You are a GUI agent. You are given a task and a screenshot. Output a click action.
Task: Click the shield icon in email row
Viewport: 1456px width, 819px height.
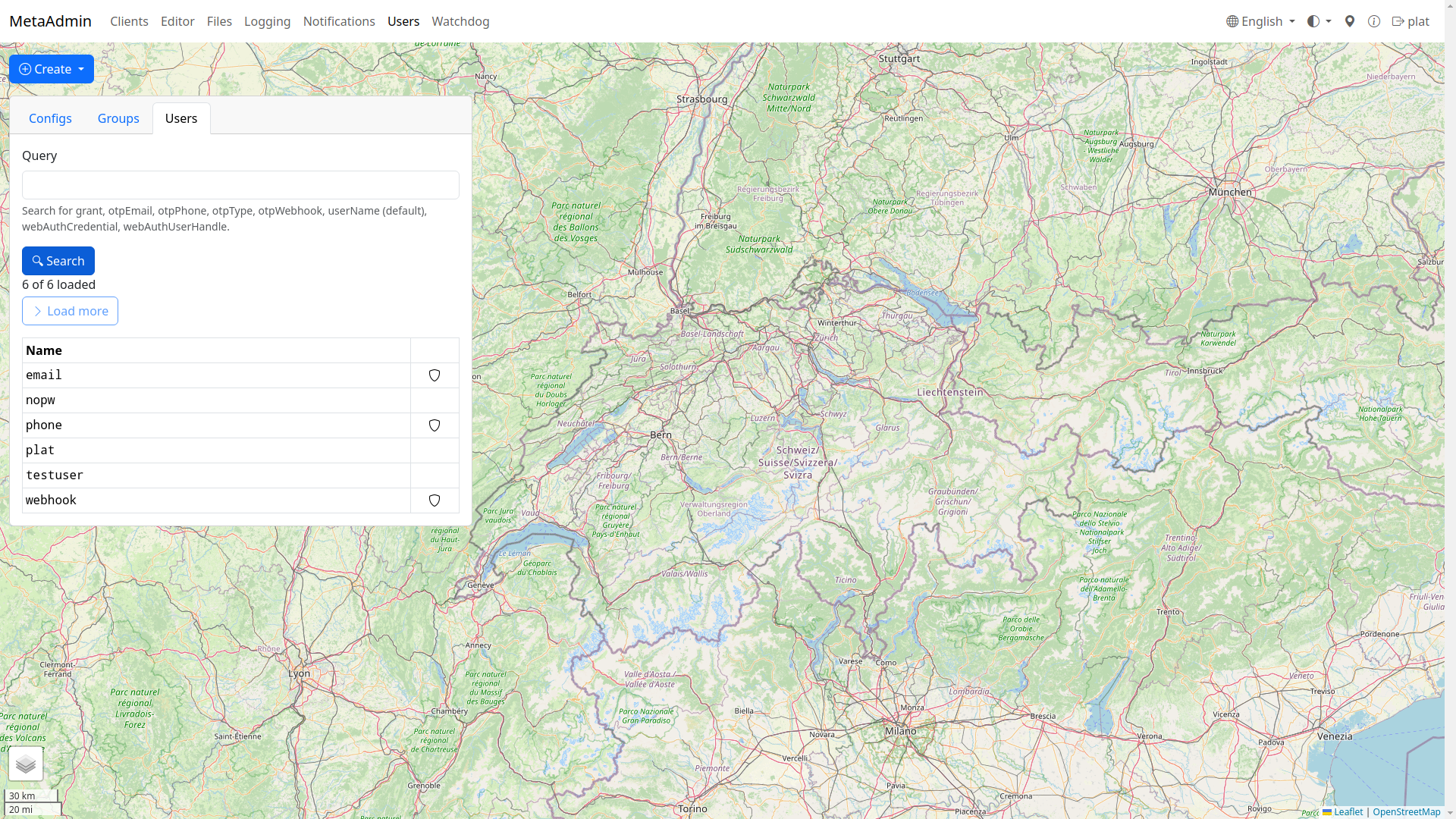click(x=435, y=375)
